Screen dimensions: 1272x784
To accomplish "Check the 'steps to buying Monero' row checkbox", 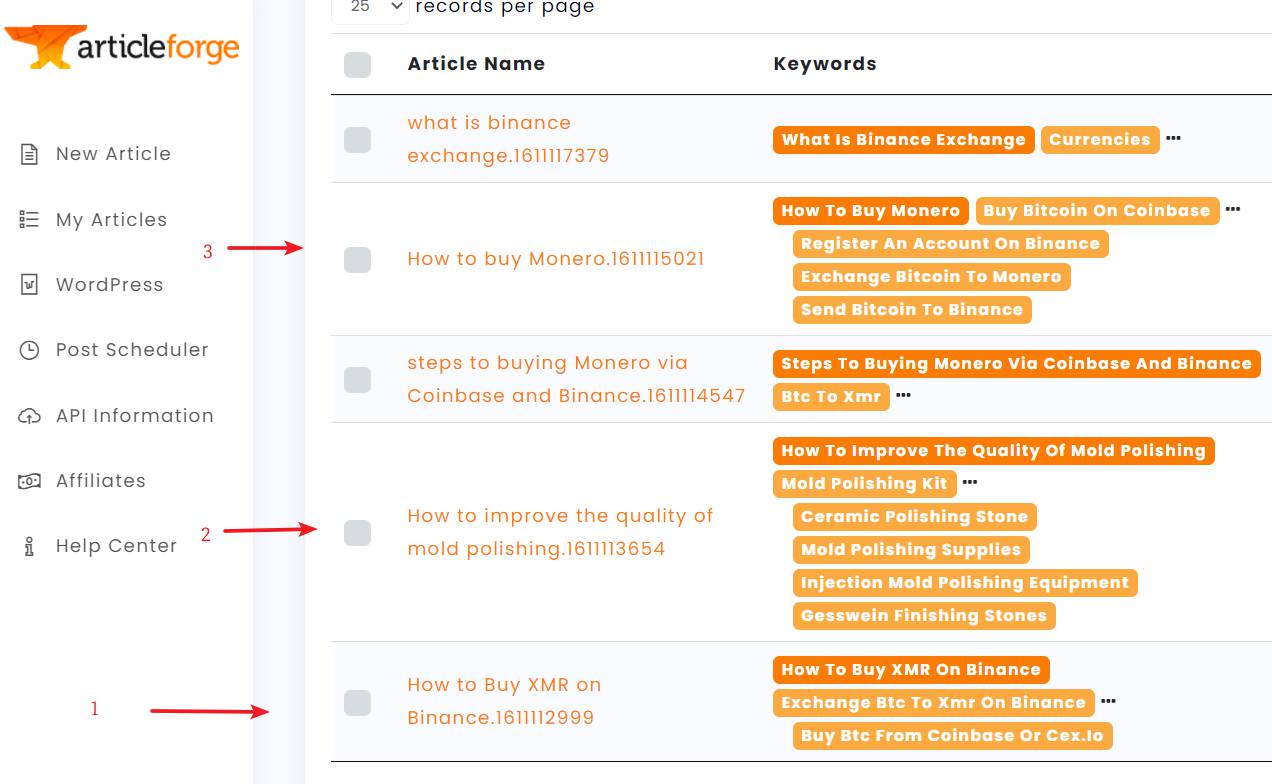I will point(357,380).
